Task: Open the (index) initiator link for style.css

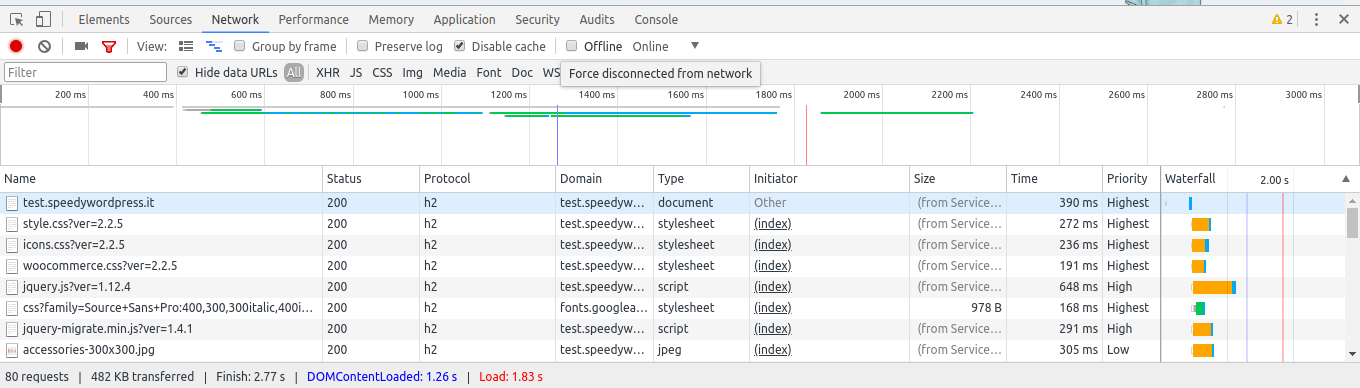Action: pos(772,223)
